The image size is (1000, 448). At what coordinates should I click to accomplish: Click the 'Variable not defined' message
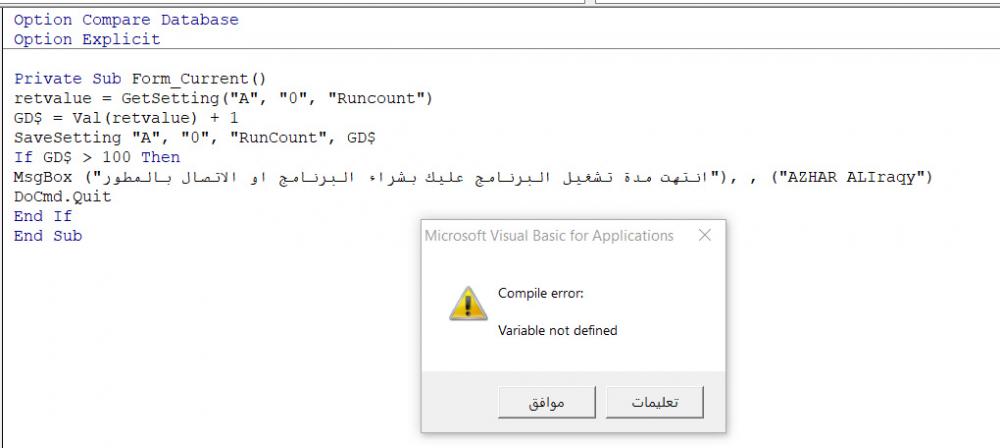557,330
